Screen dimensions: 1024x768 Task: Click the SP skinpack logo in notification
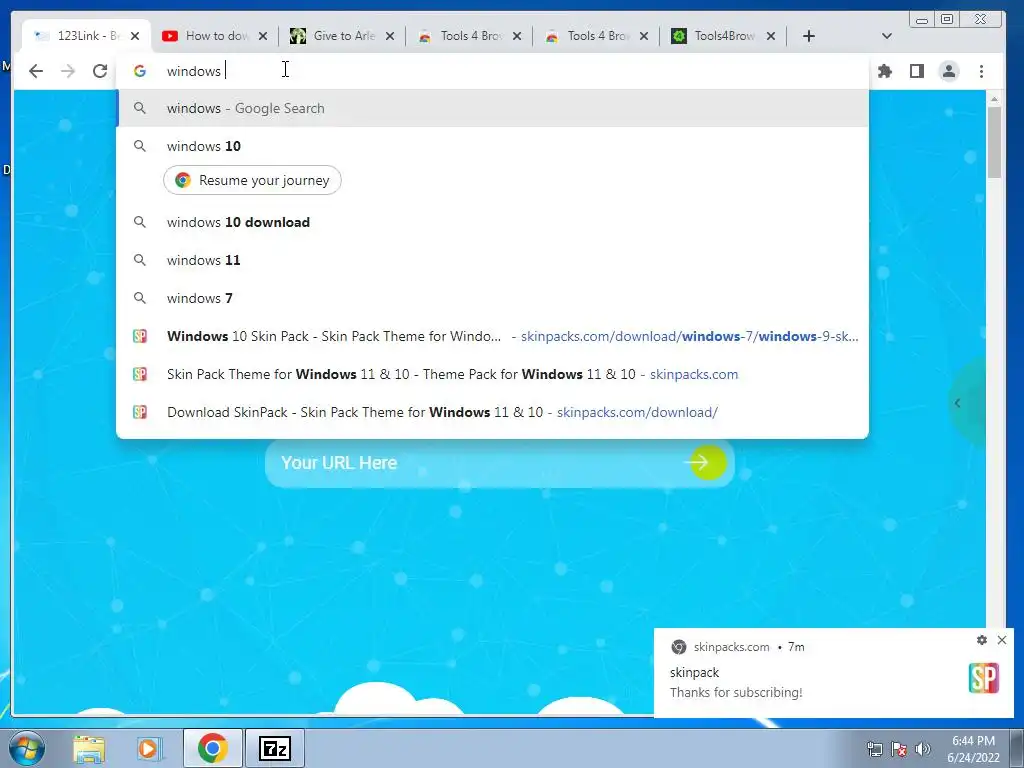pyautogui.click(x=984, y=678)
